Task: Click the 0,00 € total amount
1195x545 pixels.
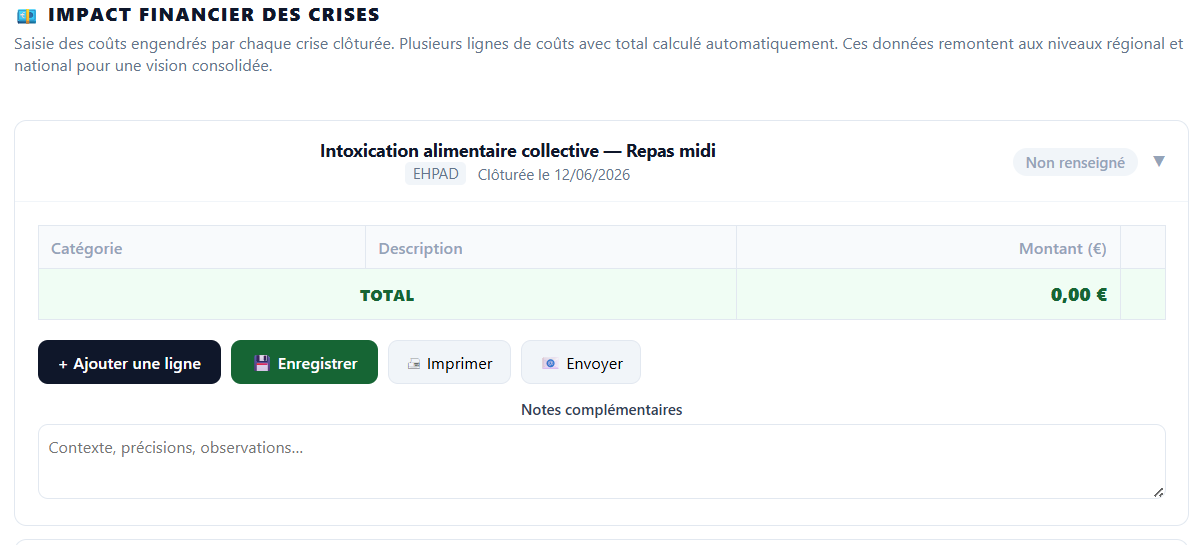Action: coord(1078,295)
